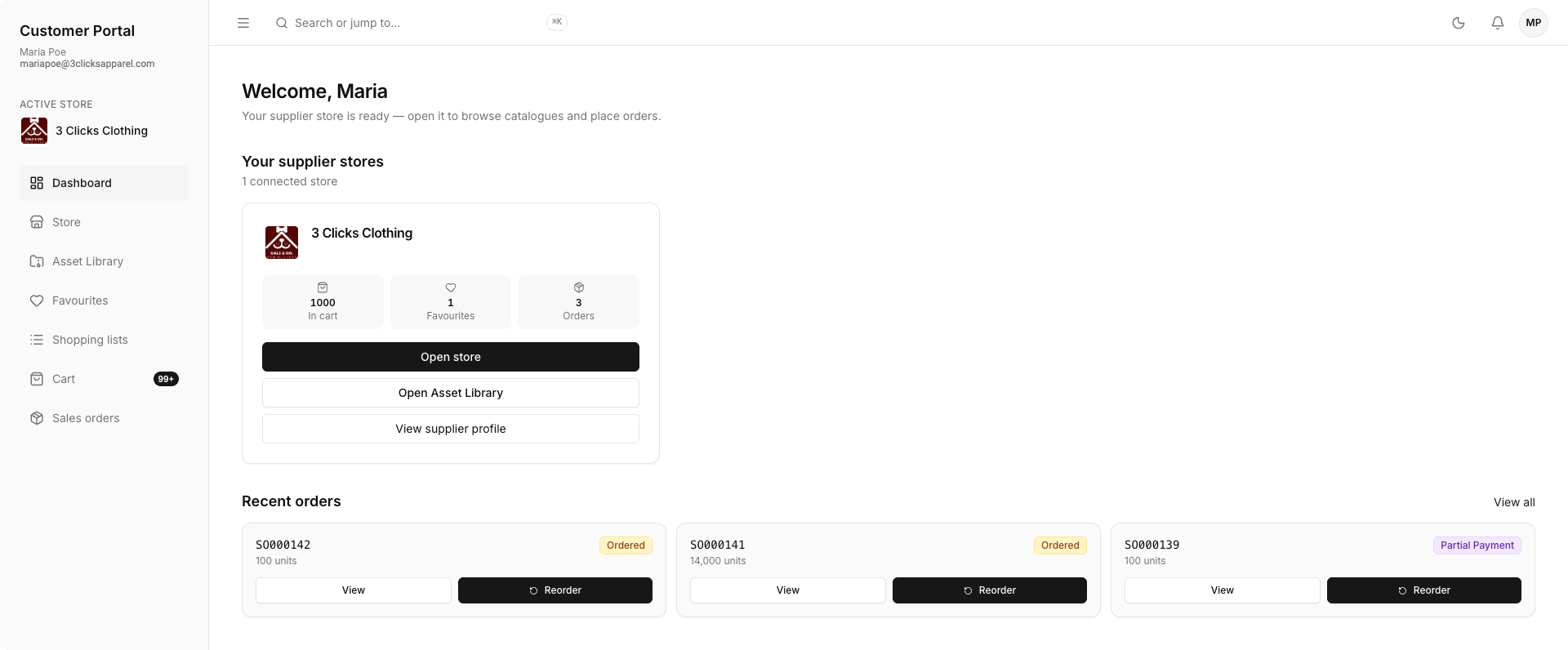The width and height of the screenshot is (1568, 650).
Task: Click the 1 Favourites stat tile
Action: 451,302
